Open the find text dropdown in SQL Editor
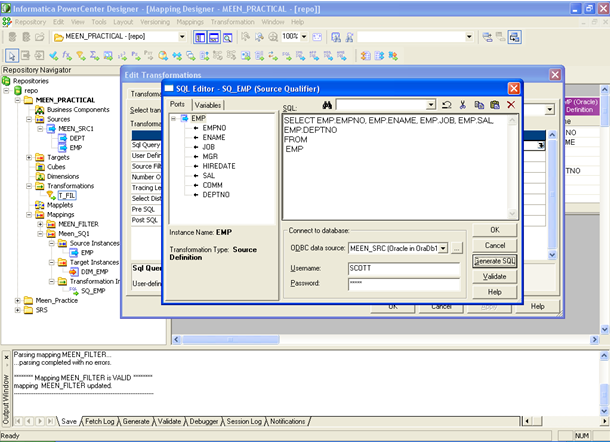 431,105
